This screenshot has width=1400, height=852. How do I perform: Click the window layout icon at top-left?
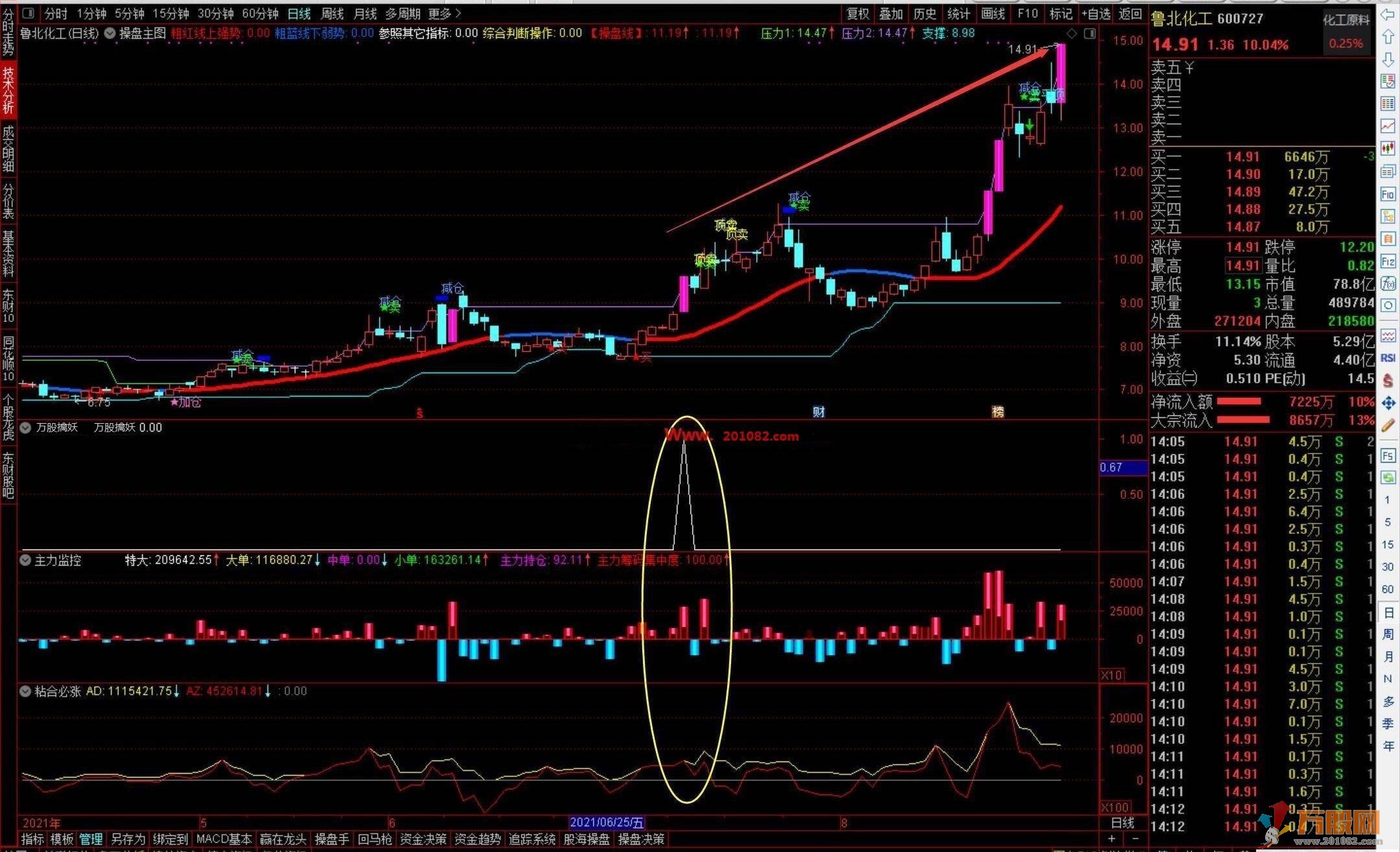[x=28, y=13]
